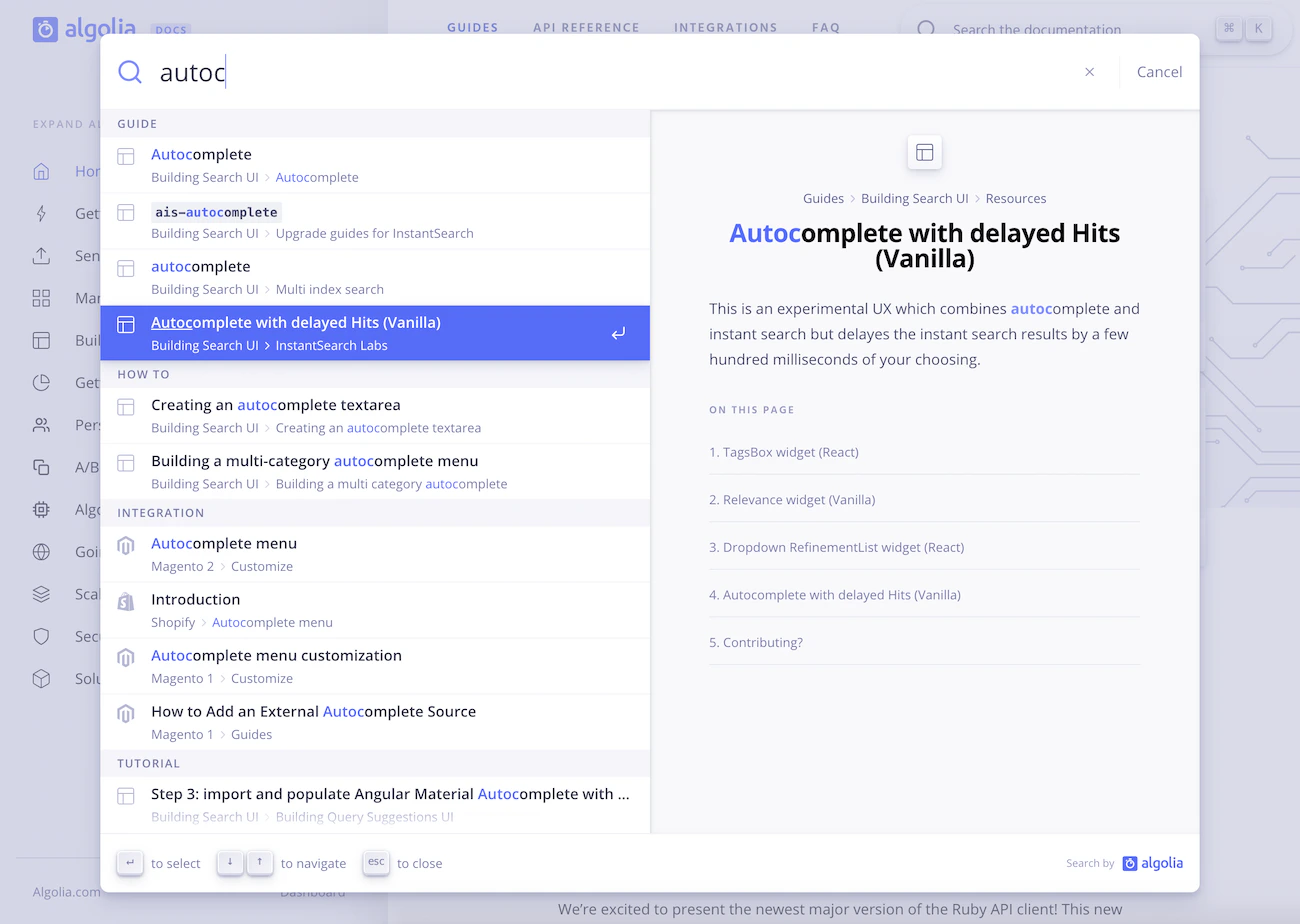Click the pie chart insights sidebar icon
The width and height of the screenshot is (1300, 924).
point(41,382)
